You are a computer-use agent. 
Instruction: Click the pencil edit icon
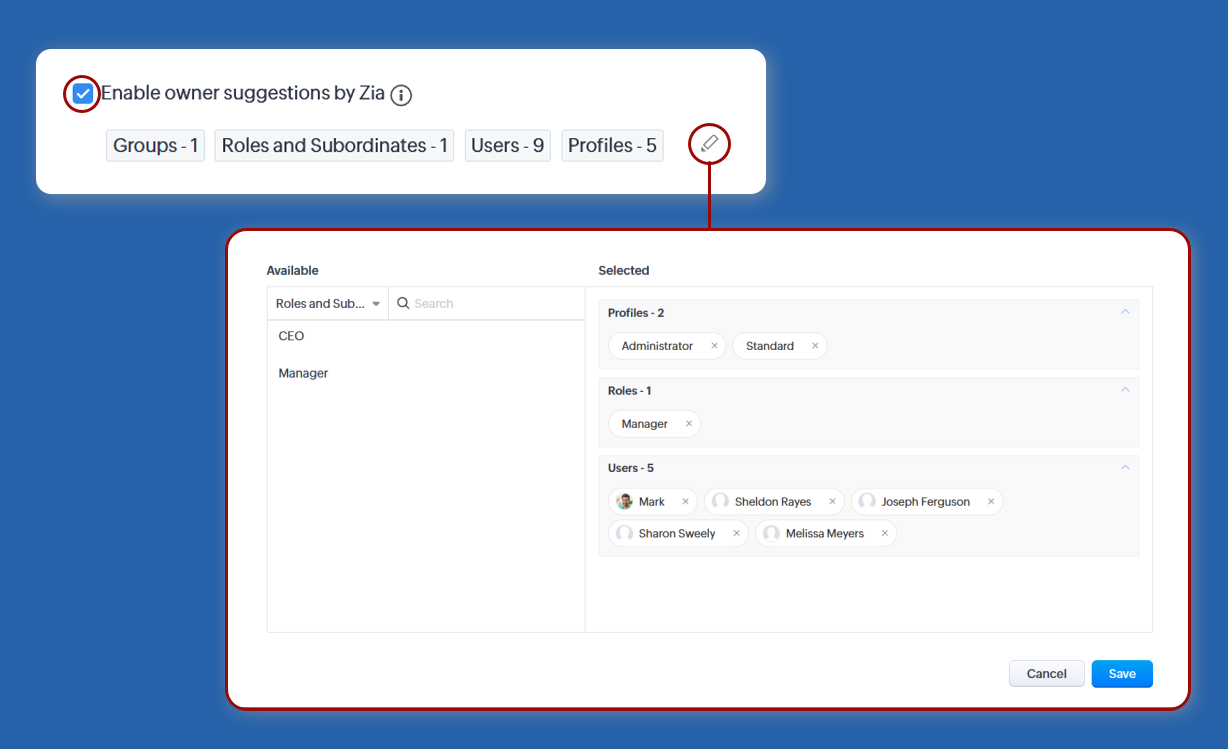pos(709,144)
